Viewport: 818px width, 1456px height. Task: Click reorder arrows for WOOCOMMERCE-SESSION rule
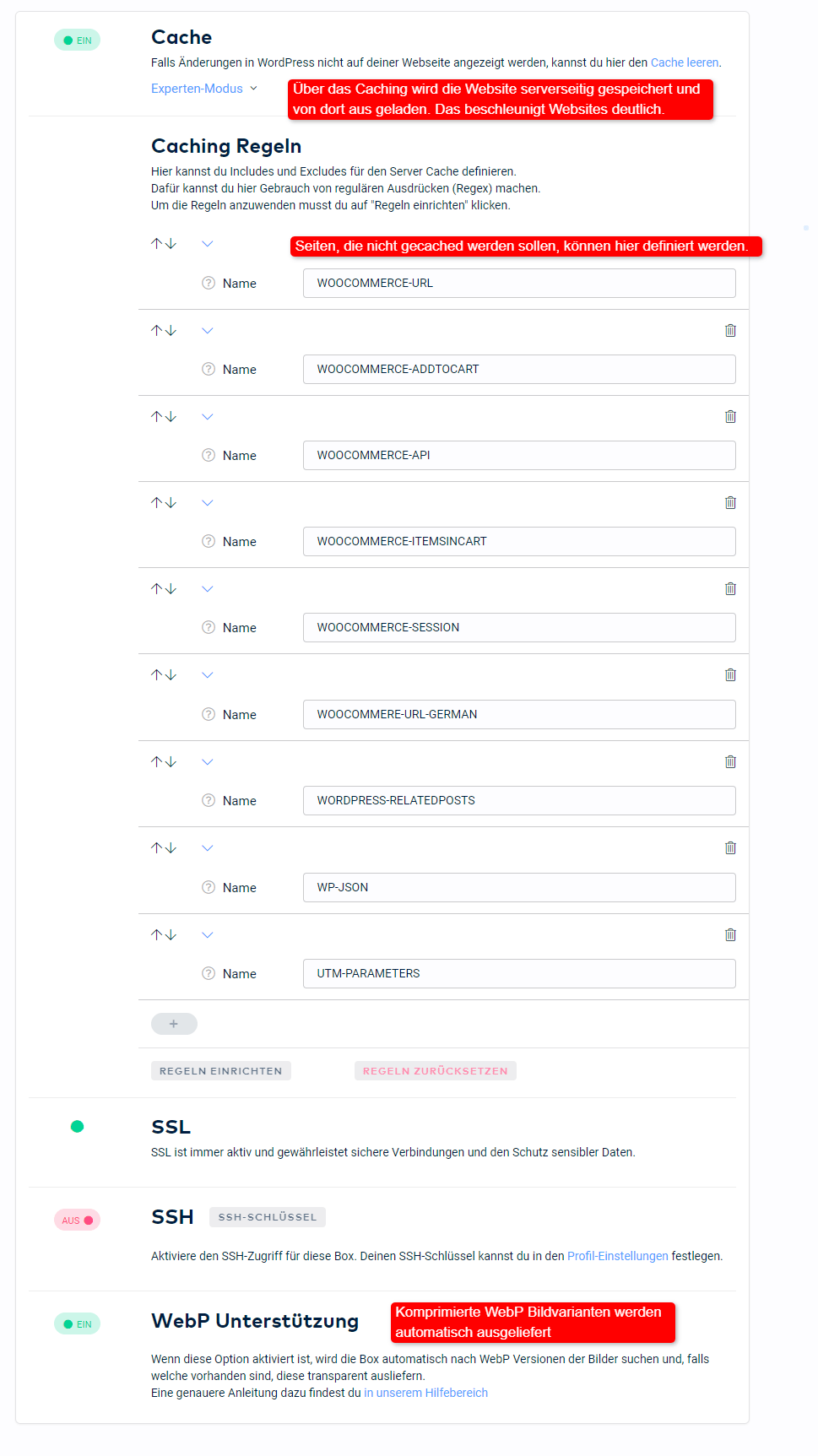164,589
